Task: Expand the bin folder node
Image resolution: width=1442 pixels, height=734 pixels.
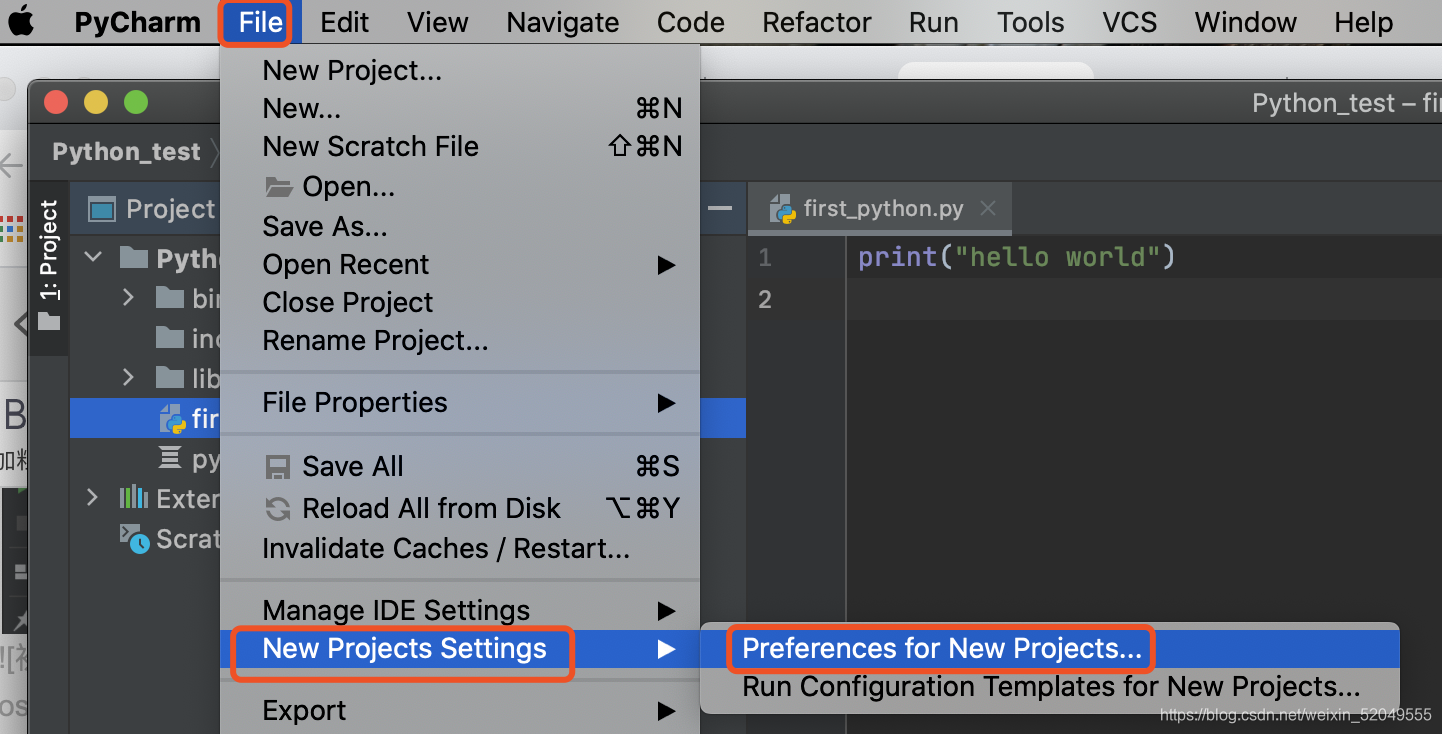Action: (x=128, y=297)
